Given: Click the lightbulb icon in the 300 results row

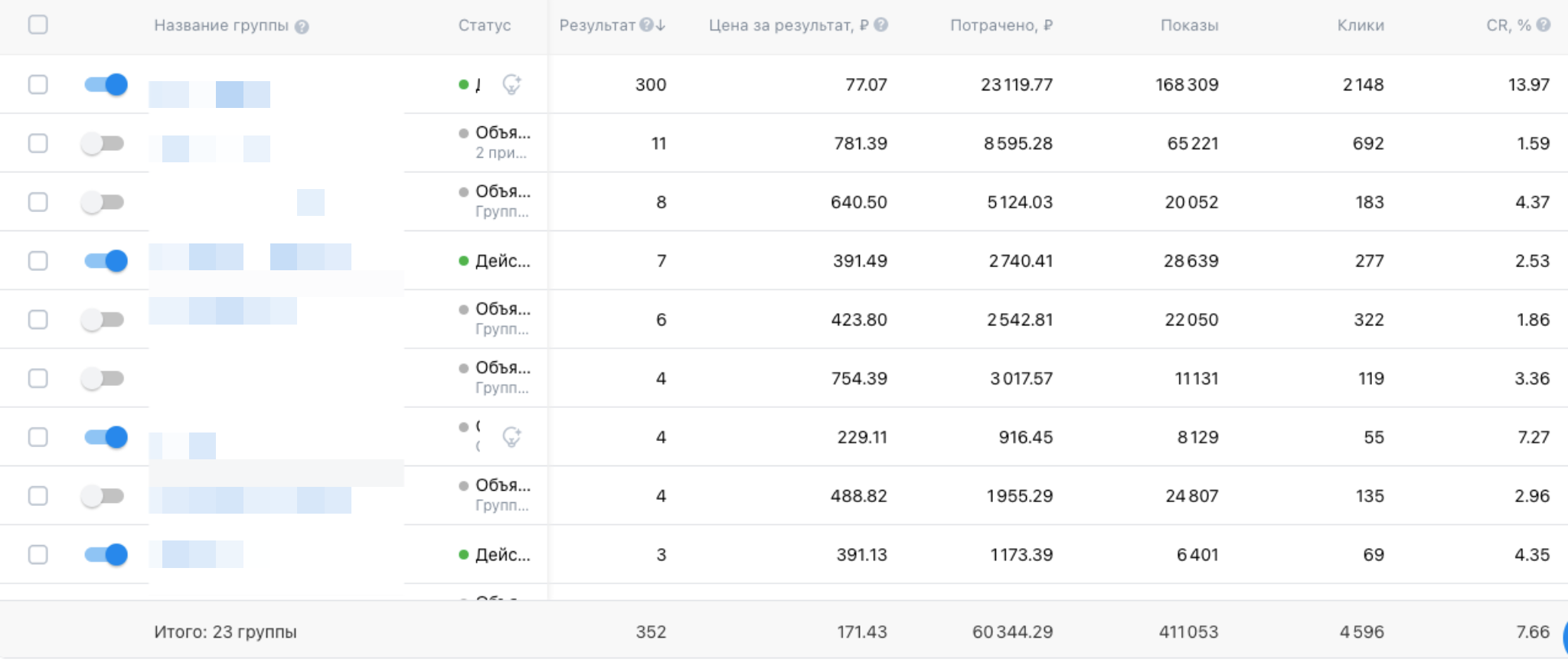Looking at the screenshot, I should pyautogui.click(x=511, y=84).
